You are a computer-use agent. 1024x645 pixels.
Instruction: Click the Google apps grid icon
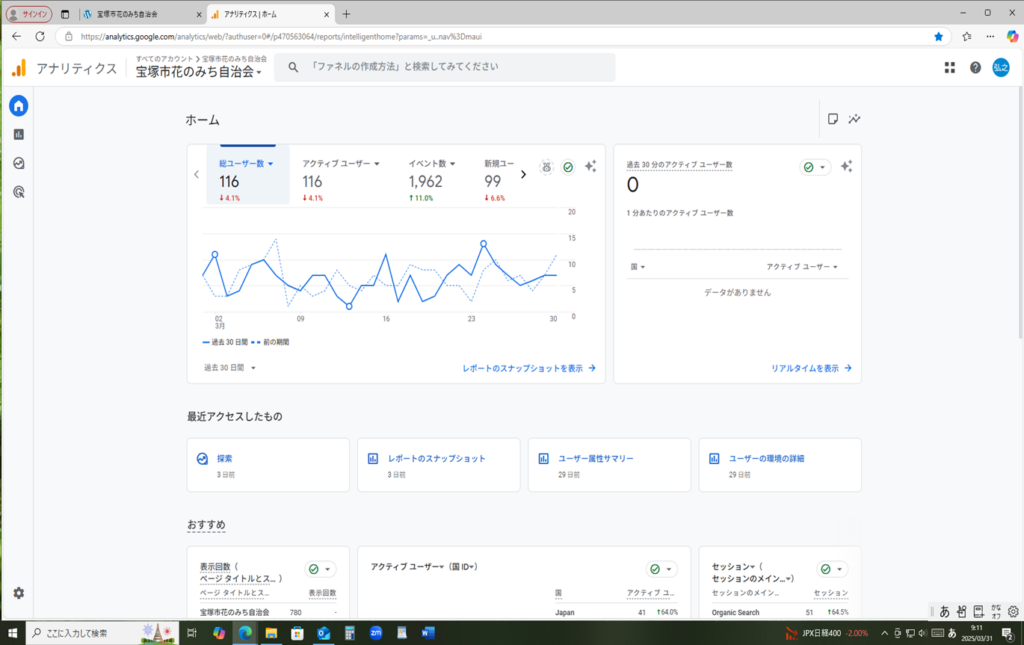949,67
